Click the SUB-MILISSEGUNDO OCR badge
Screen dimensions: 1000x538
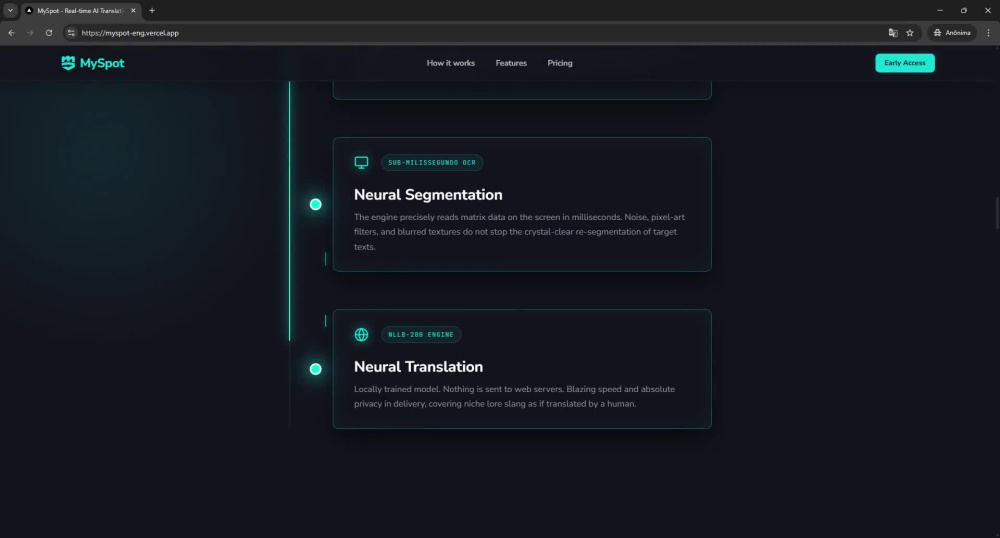pos(432,163)
